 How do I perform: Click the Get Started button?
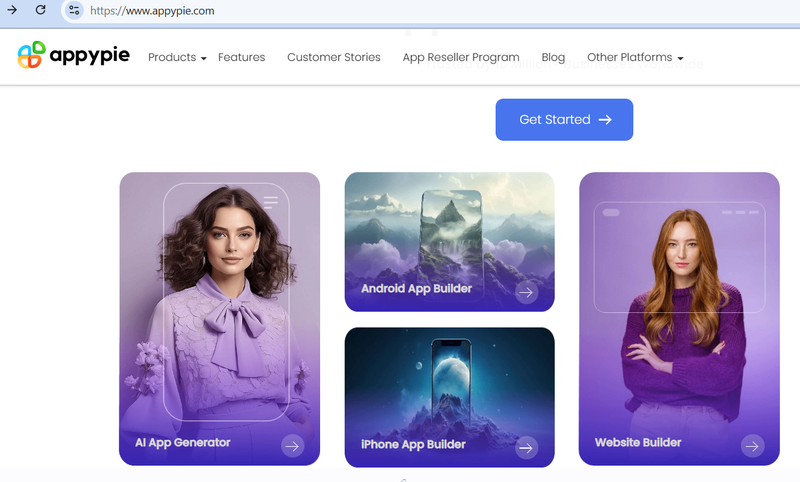tap(564, 120)
